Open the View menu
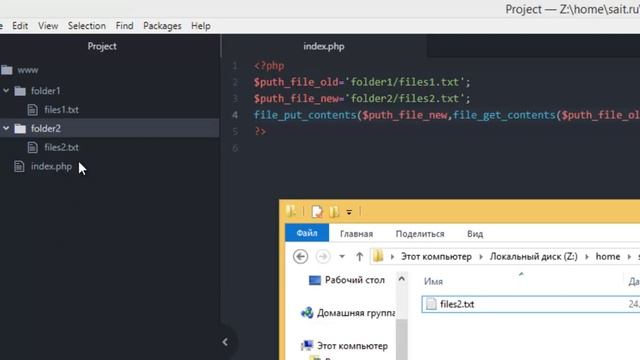The width and height of the screenshot is (640, 360). coord(48,26)
